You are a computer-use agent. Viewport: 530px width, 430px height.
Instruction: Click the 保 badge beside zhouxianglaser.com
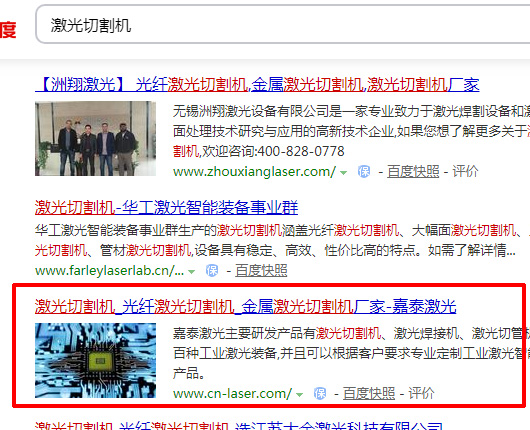point(364,172)
